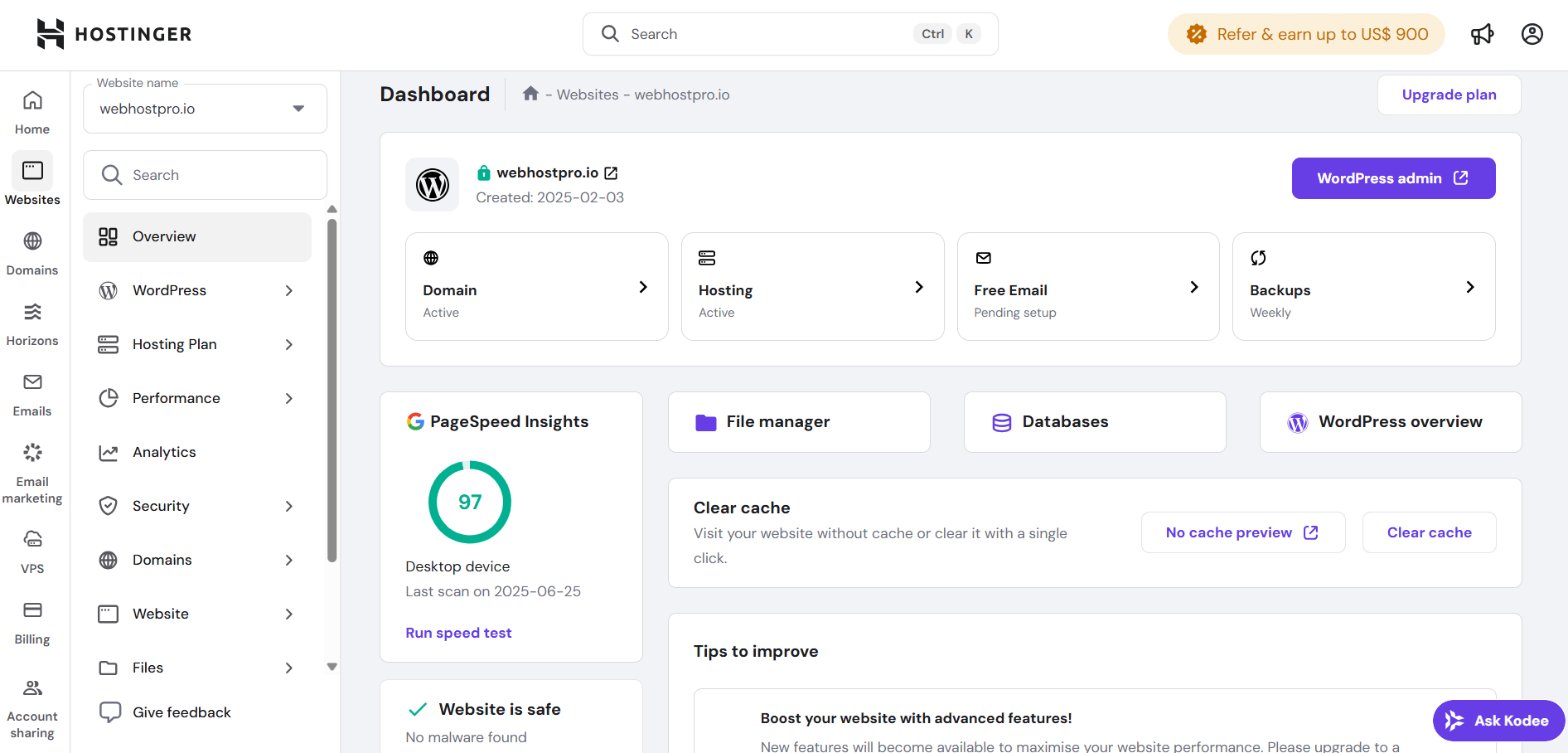The height and width of the screenshot is (753, 1568).
Task: Click the WordPress overview logo icon
Action: [x=1298, y=423]
